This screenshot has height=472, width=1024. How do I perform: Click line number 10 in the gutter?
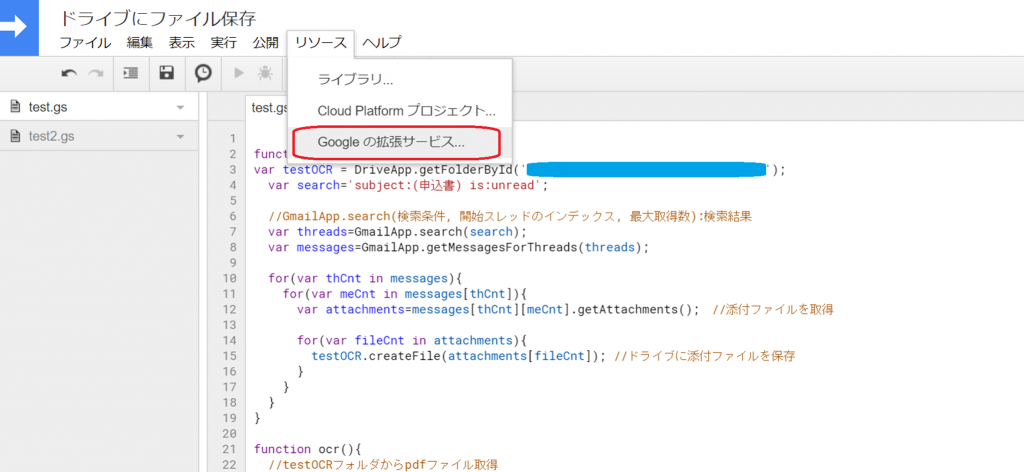228,279
